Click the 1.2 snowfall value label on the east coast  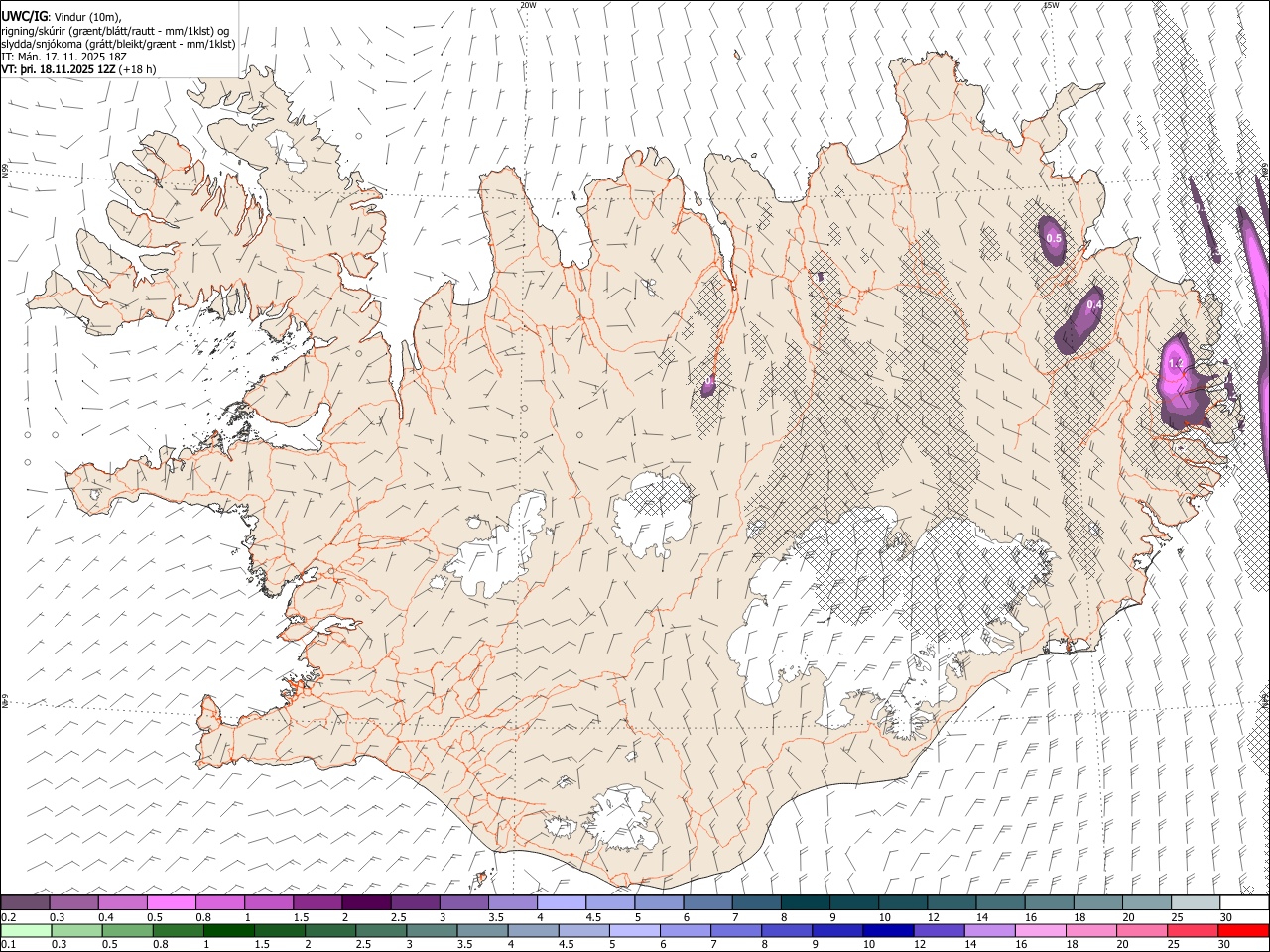pyautogui.click(x=1175, y=364)
